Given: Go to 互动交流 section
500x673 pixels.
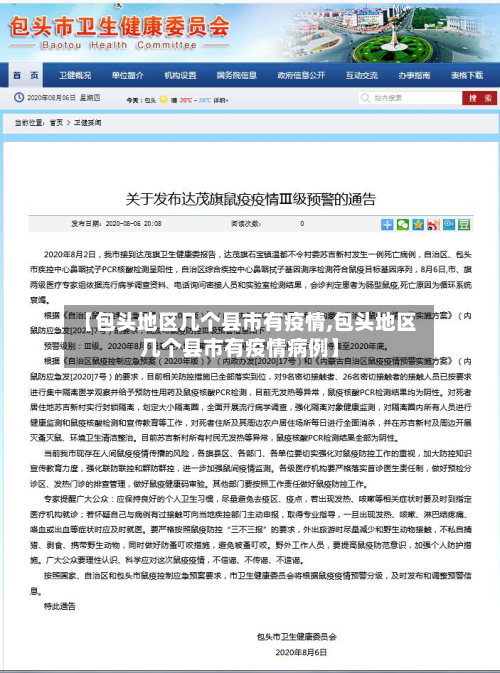Looking at the screenshot, I should coord(362,75).
